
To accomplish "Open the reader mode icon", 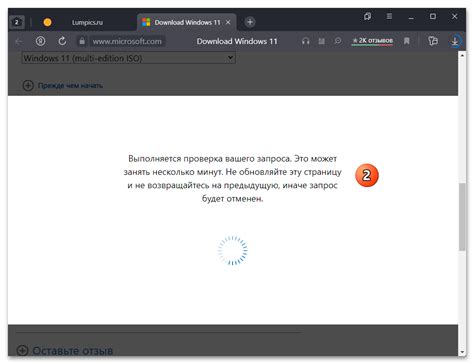I will coord(321,41).
